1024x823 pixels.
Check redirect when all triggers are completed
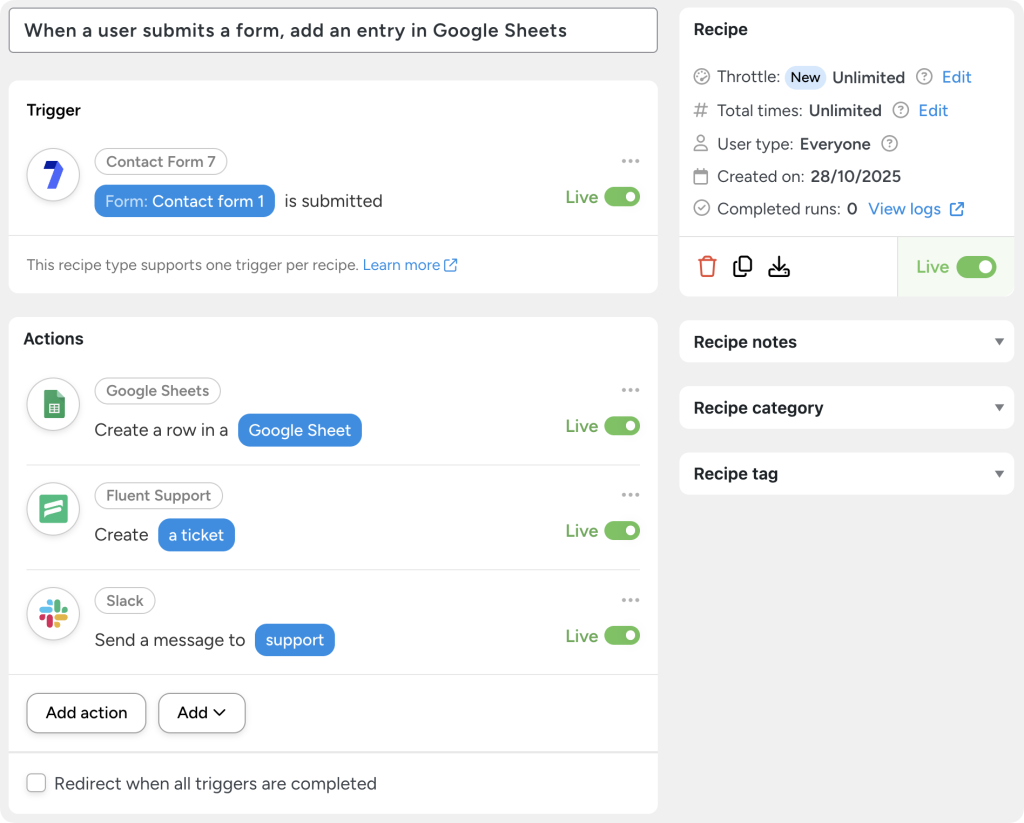coord(36,783)
